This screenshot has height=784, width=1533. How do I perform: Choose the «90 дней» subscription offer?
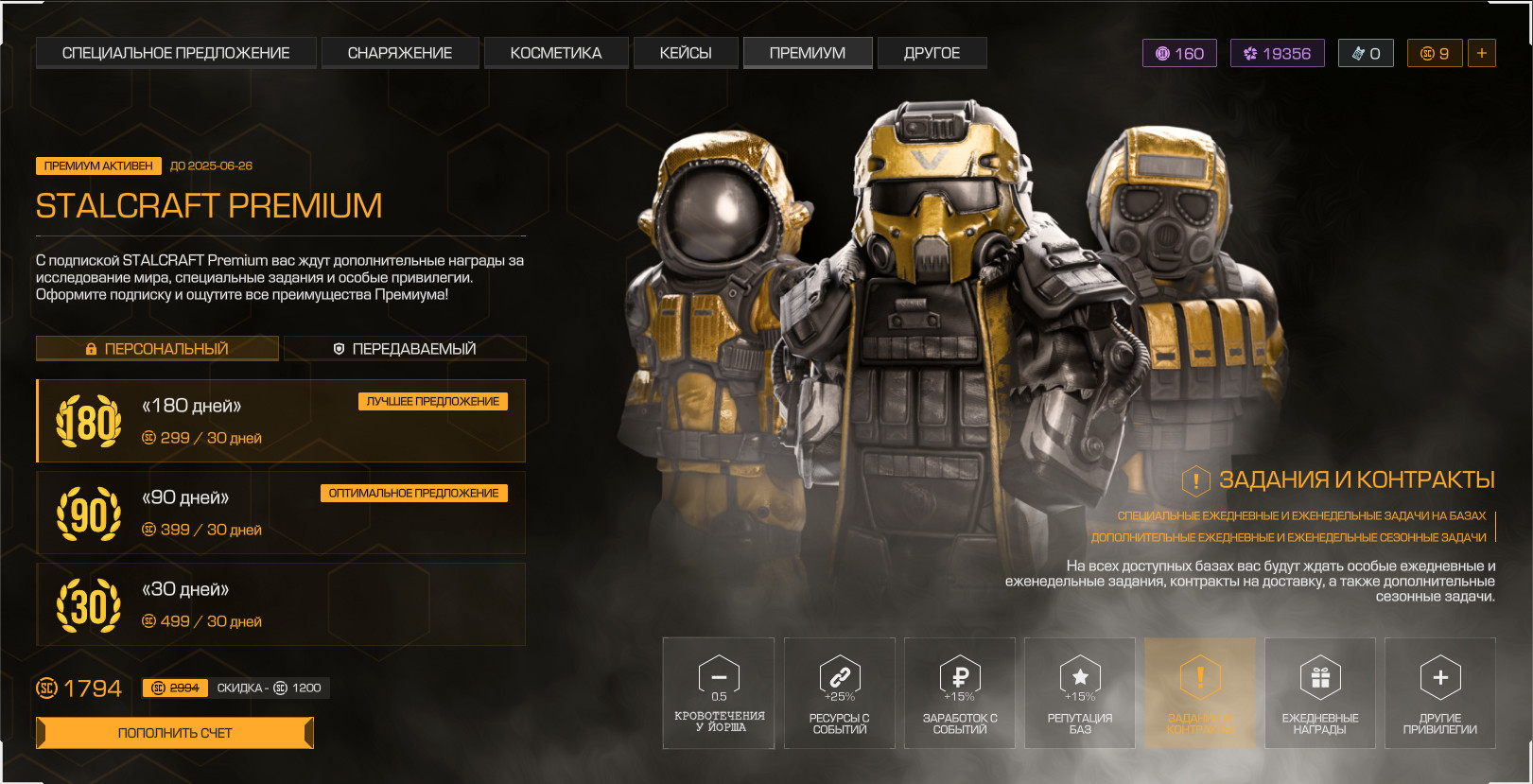point(281,513)
